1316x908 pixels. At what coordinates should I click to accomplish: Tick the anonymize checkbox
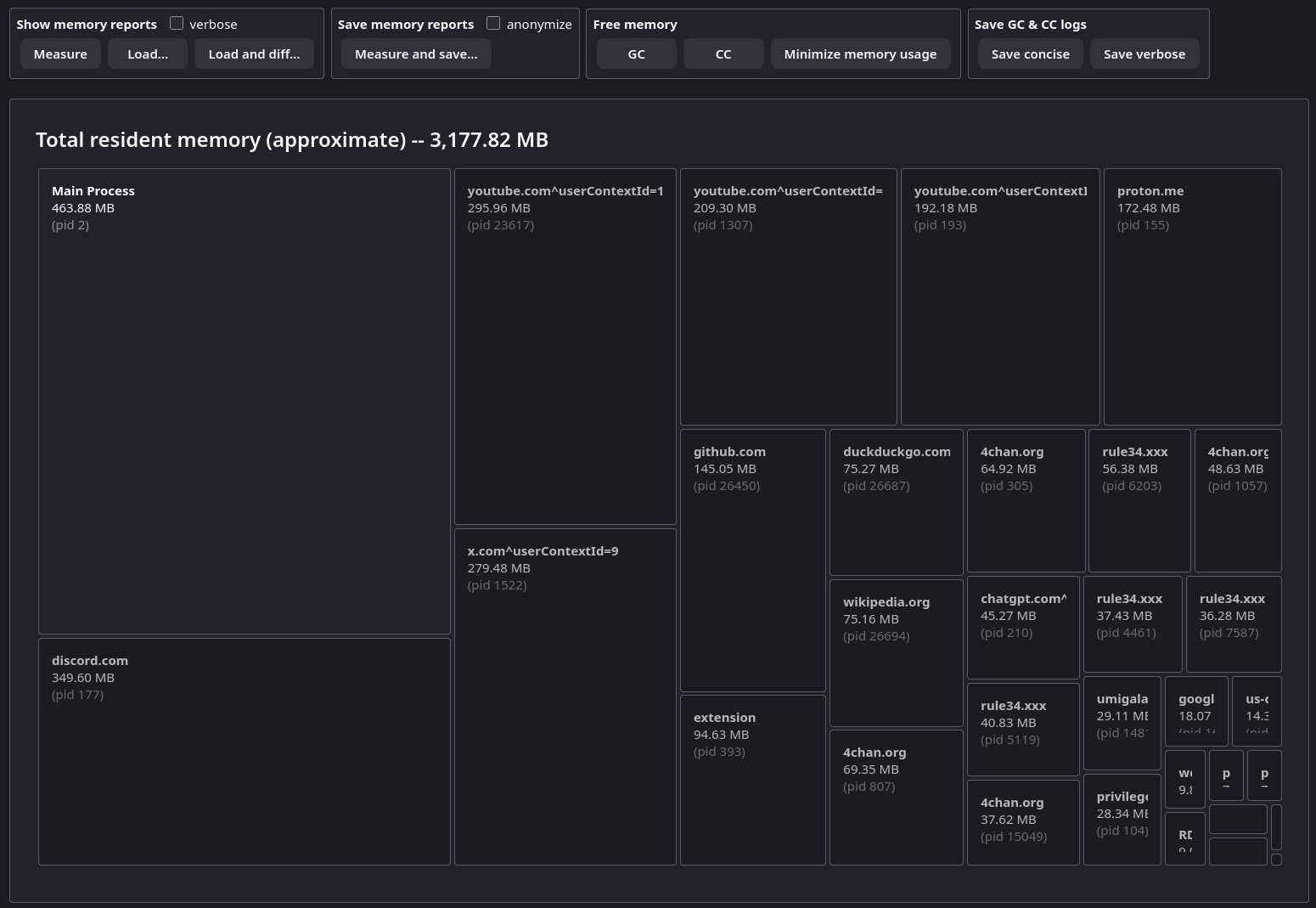[493, 23]
